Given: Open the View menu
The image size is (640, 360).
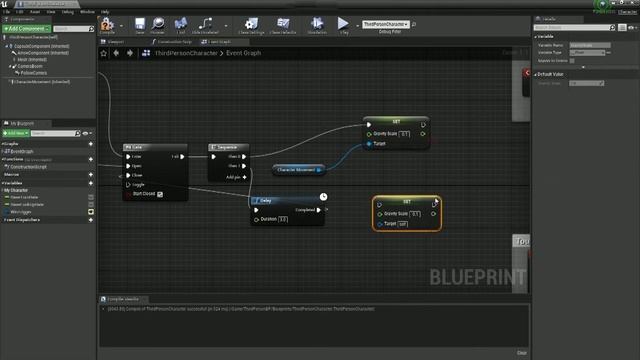Looking at the screenshot, I should click(x=51, y=12).
